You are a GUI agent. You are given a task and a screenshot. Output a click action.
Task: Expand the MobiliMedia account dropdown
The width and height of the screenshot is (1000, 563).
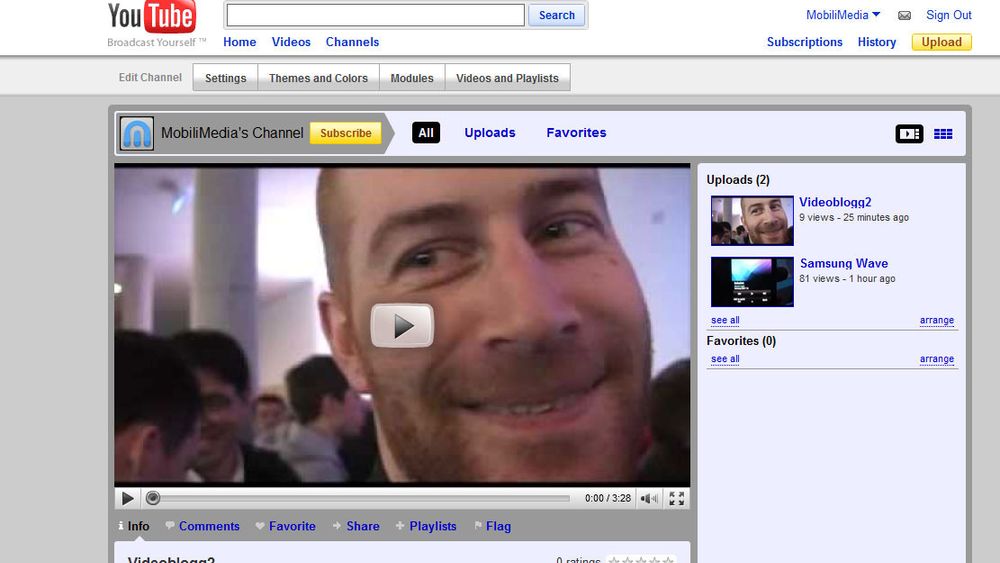click(x=843, y=15)
